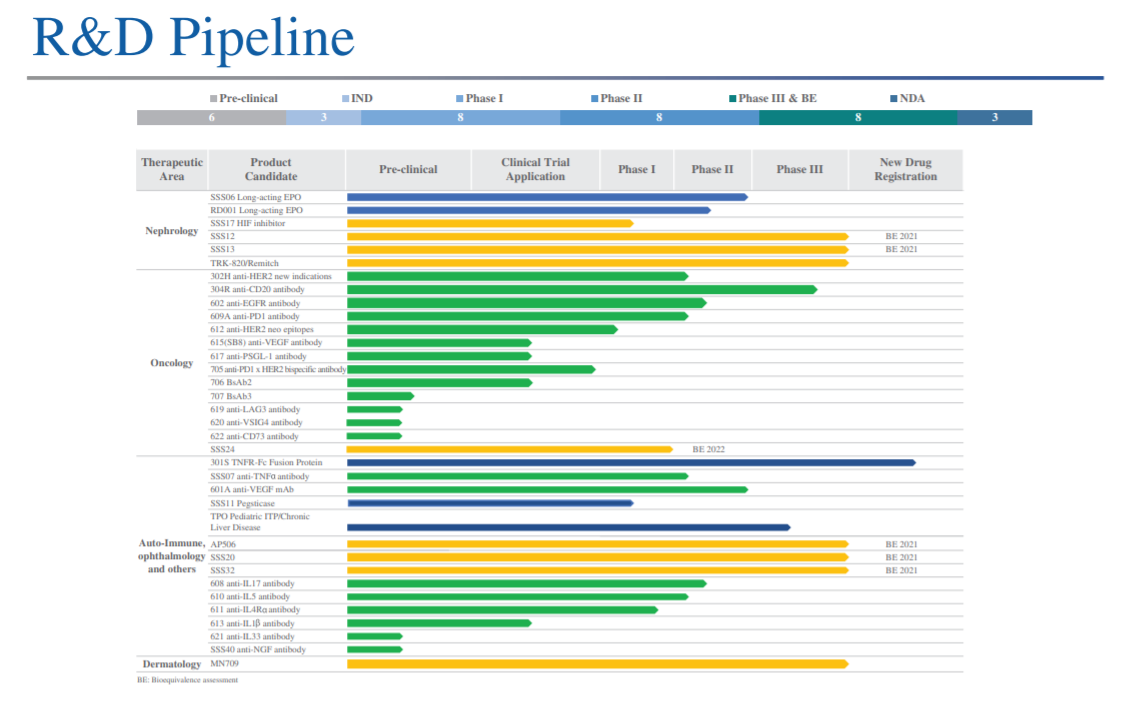Select the 304R anti-CD20 antibody row label
This screenshot has width=1125, height=706.
[x=257, y=290]
